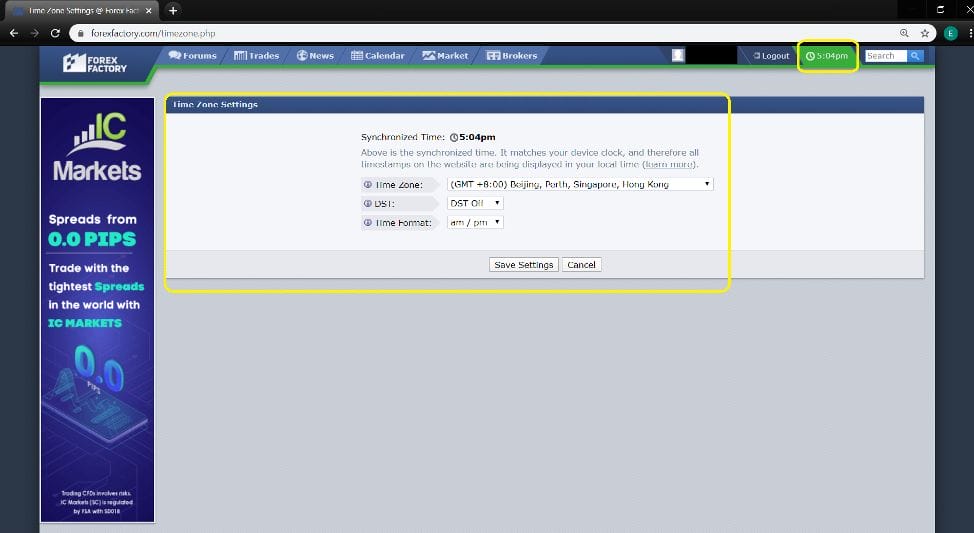Bookmark page with the star icon
The width and height of the screenshot is (974, 533).
(925, 33)
